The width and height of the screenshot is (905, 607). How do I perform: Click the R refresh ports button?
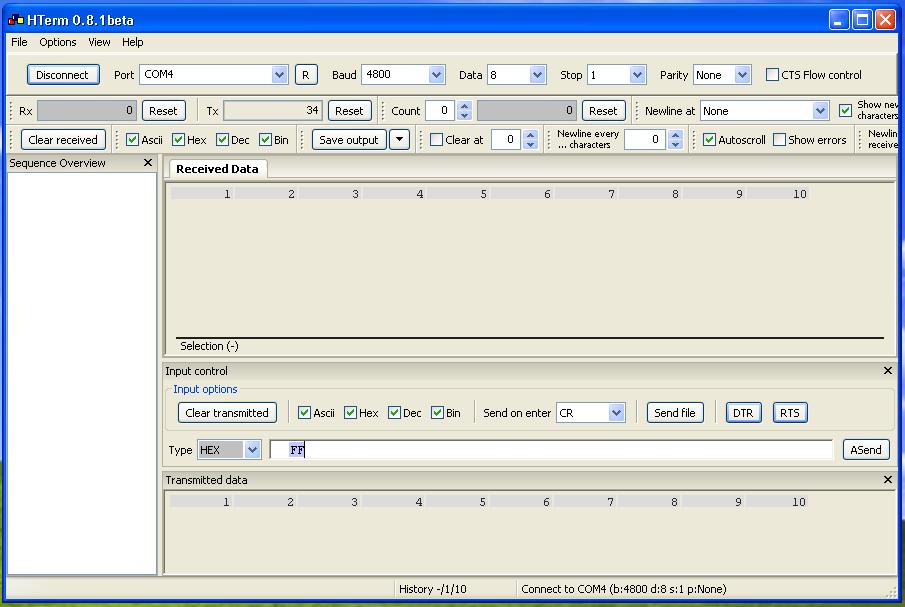pyautogui.click(x=306, y=75)
